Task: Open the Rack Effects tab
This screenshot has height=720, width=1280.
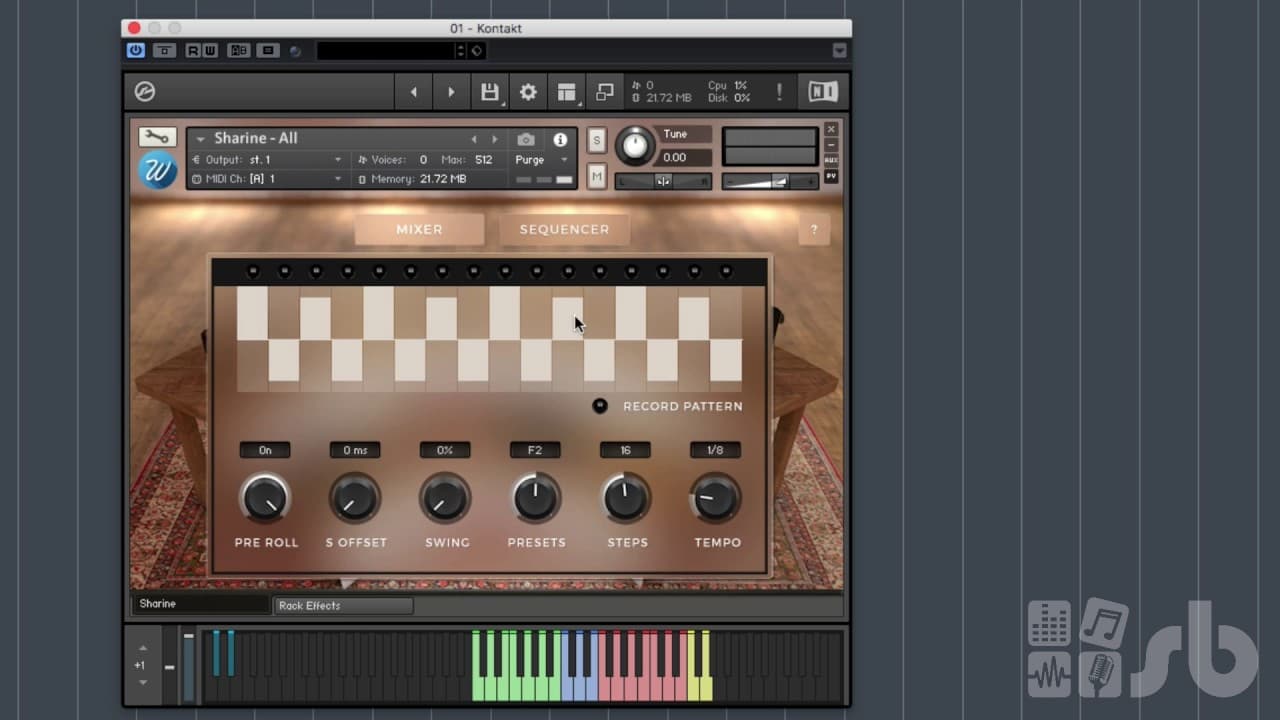Action: [x=343, y=606]
